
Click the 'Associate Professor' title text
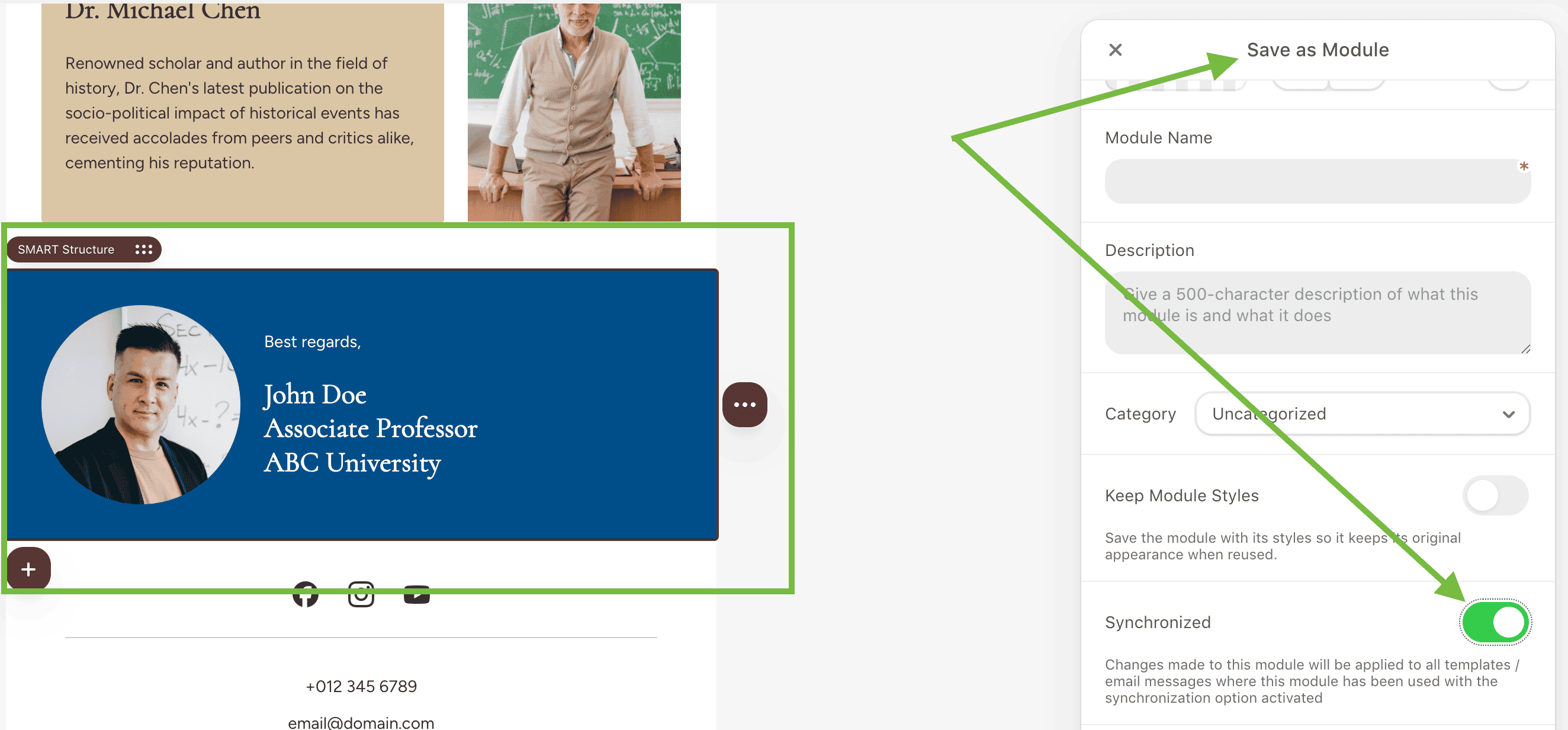click(x=371, y=428)
